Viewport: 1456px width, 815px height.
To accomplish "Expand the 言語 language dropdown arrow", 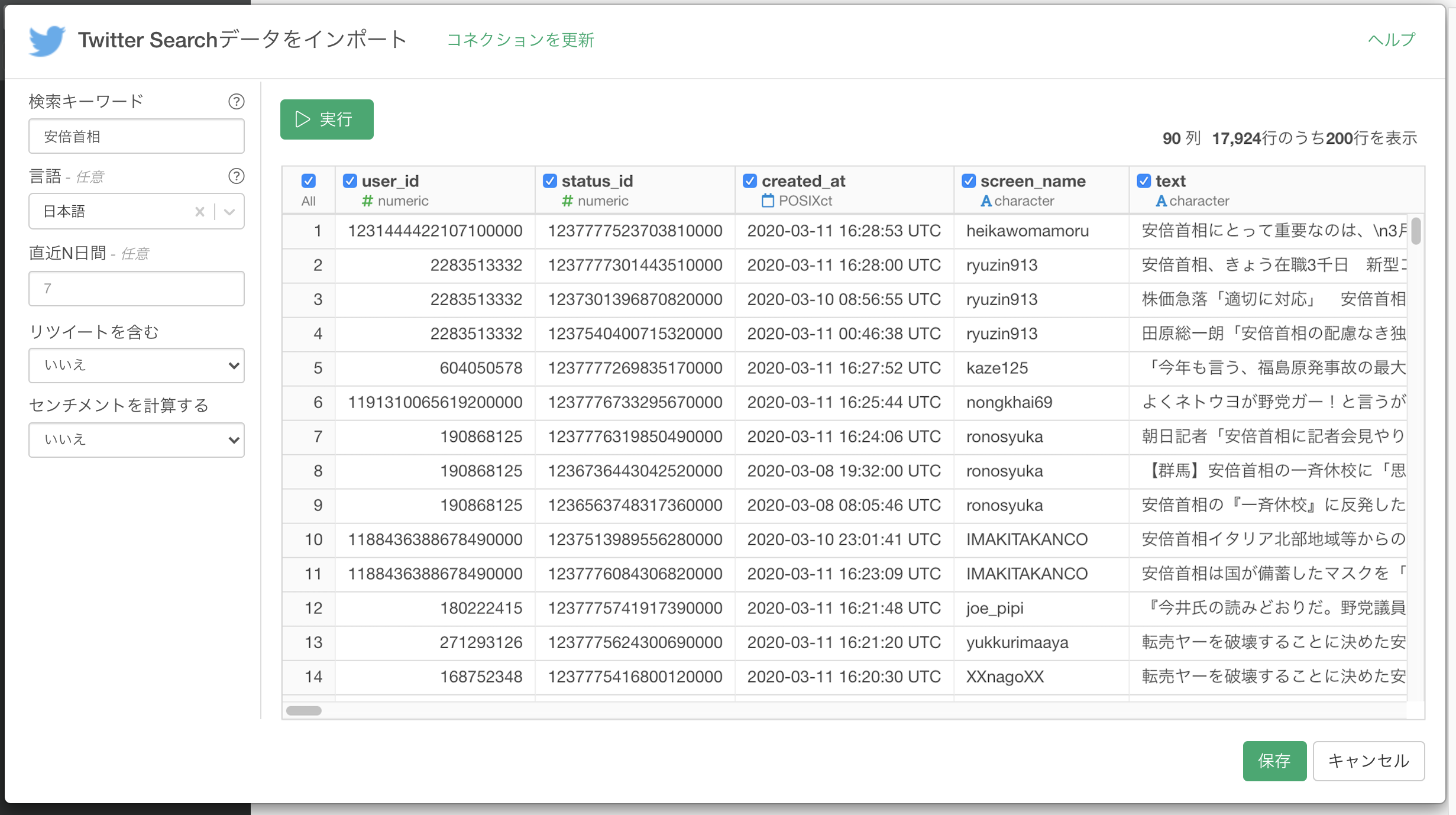I will [x=229, y=212].
